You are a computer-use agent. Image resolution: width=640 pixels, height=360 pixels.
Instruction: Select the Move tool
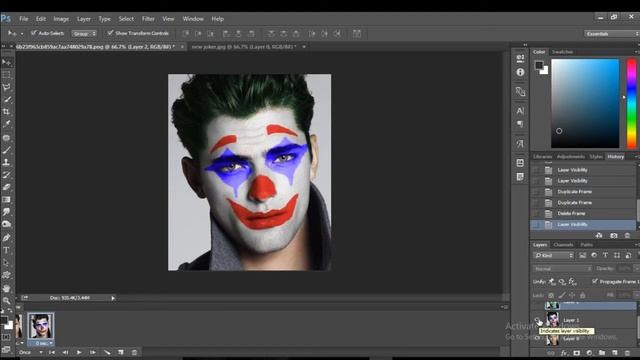6,62
